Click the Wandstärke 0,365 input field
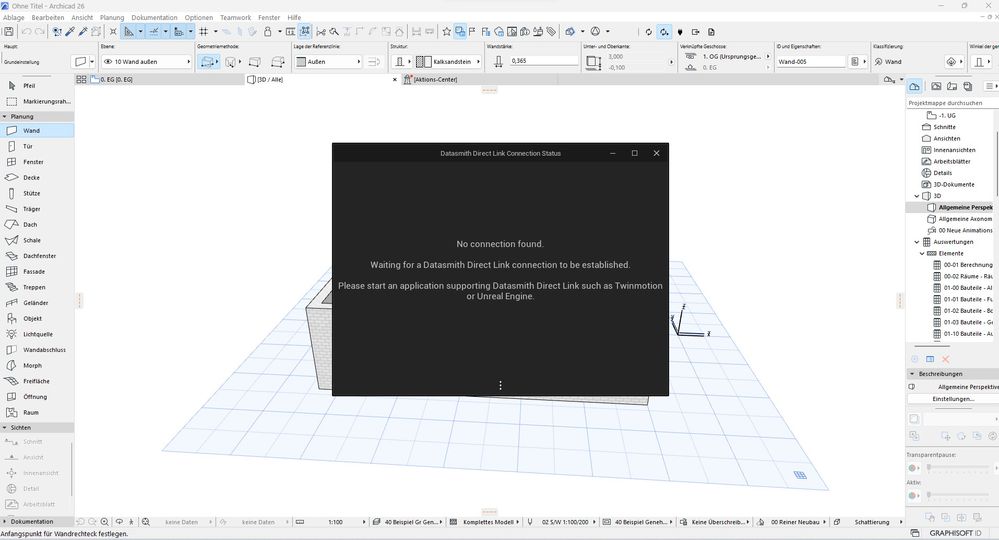The width and height of the screenshot is (999, 540). tap(543, 61)
